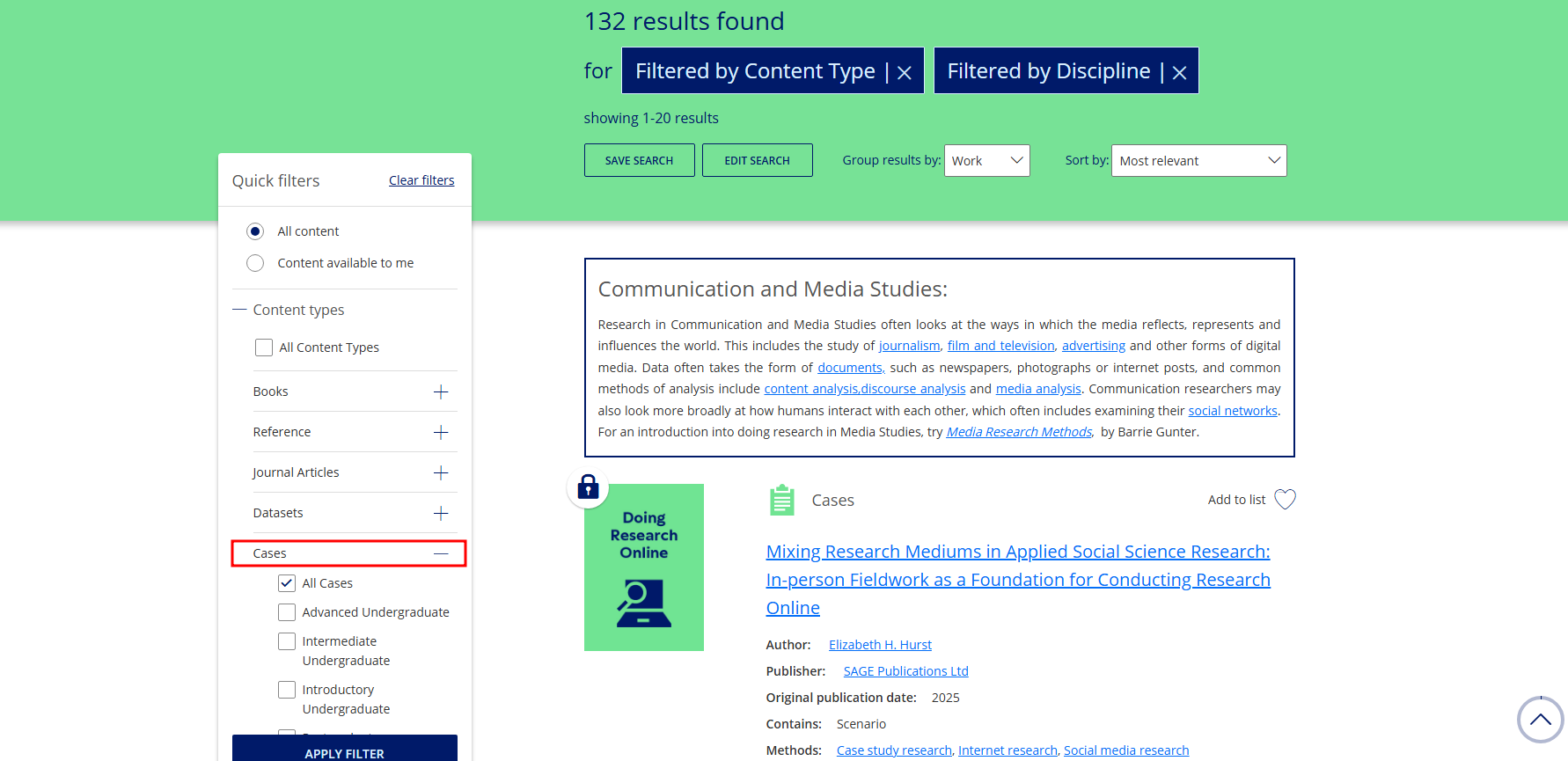This screenshot has height=761, width=1568.
Task: Expand the Books filter plus icon
Action: tap(441, 391)
